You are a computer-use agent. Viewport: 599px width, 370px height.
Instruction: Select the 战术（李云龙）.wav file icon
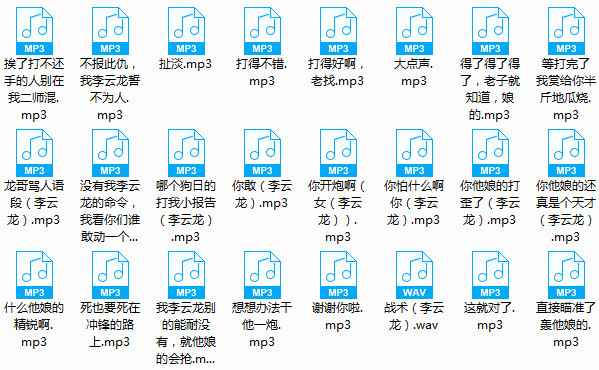414,275
